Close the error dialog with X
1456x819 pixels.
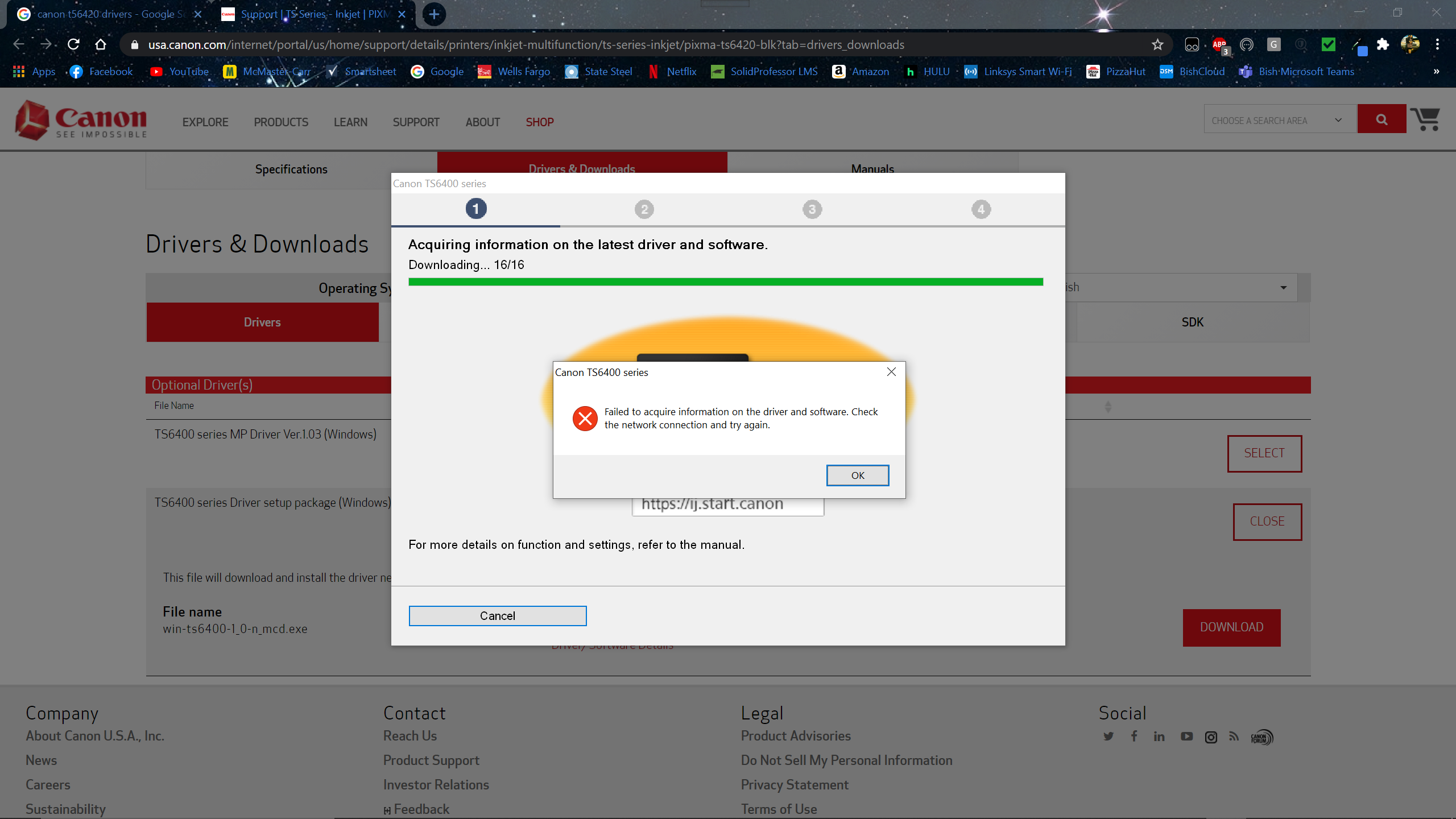click(x=891, y=372)
